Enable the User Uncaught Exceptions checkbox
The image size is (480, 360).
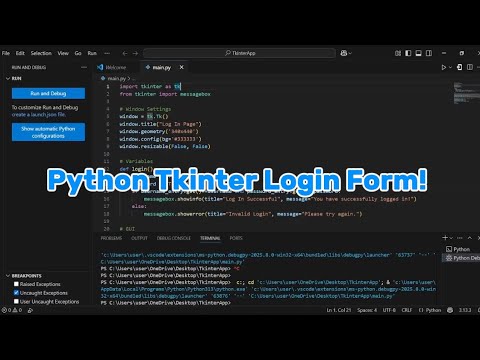tap(16, 301)
